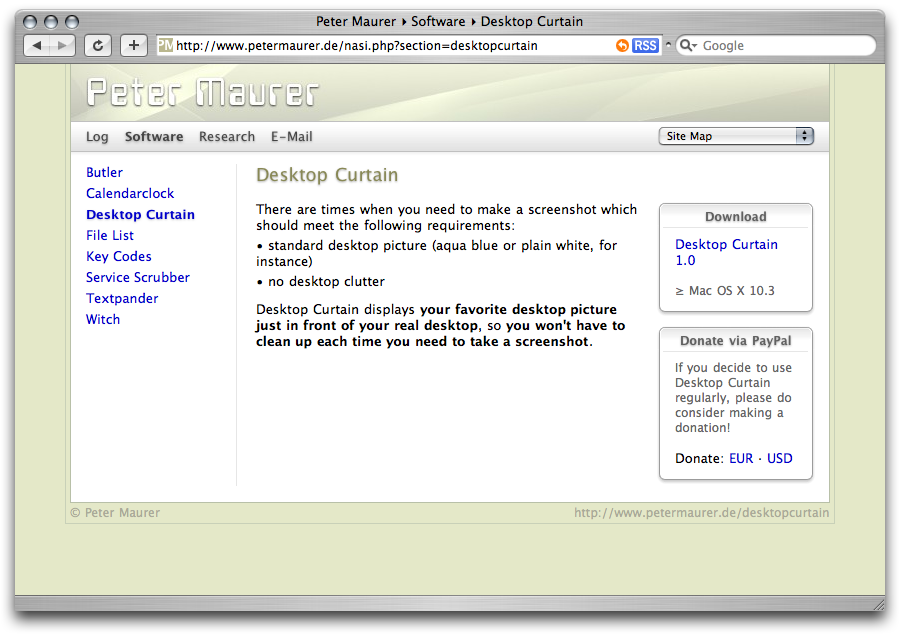The height and width of the screenshot is (642, 912).
Task: Click the RSS badge in address bar
Action: point(645,46)
